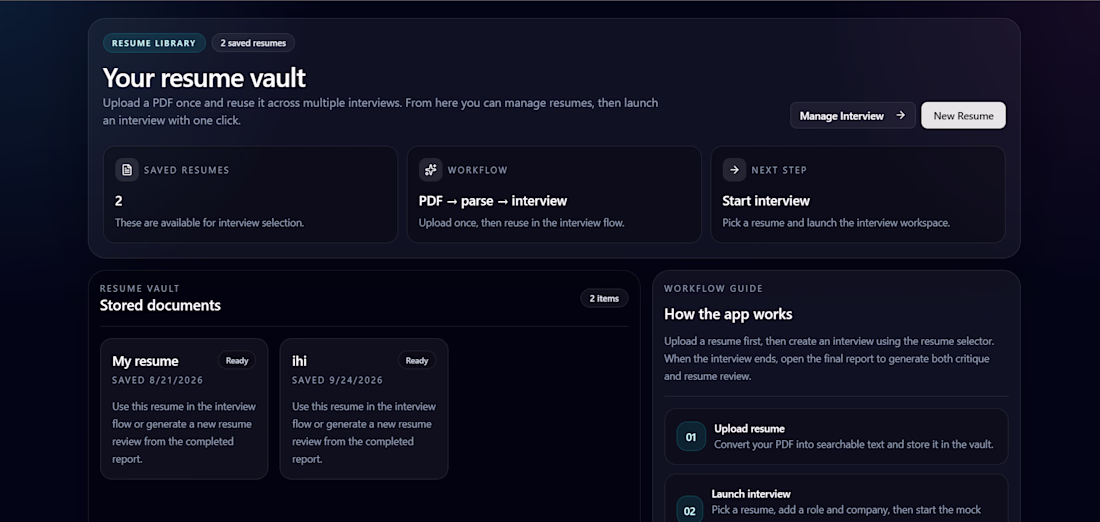The image size is (1100, 522).
Task: Open the ihi resume card
Action: pyautogui.click(x=363, y=409)
